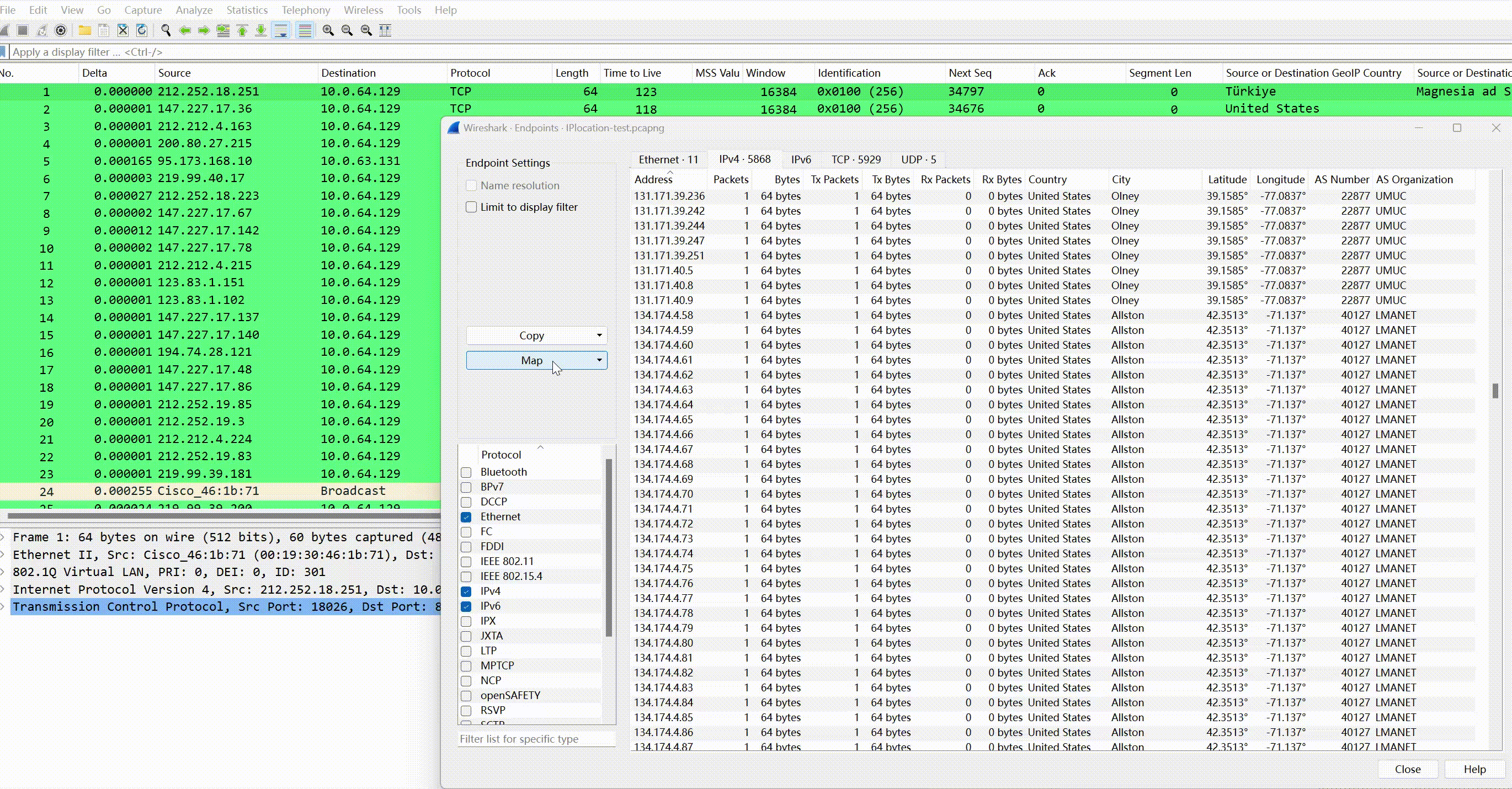The height and width of the screenshot is (789, 1512).
Task: Switch to the Ethernet · 11 tab
Action: coord(669,159)
